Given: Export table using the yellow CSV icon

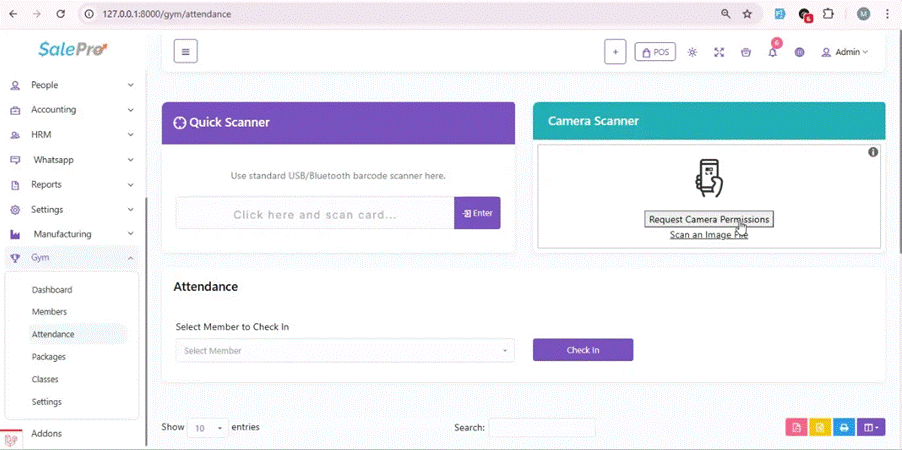Looking at the screenshot, I should [820, 428].
